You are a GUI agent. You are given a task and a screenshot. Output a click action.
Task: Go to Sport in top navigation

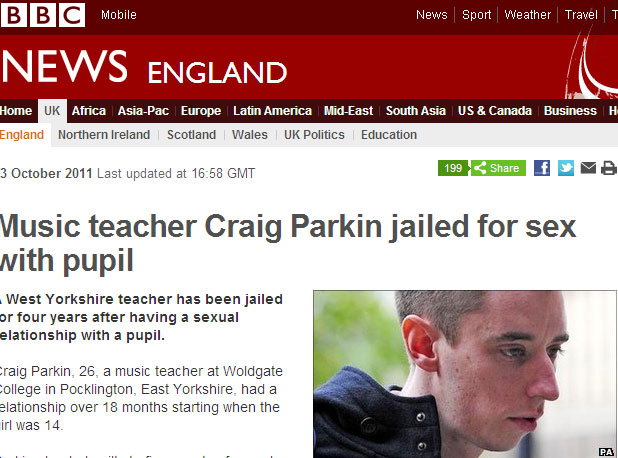pos(477,15)
